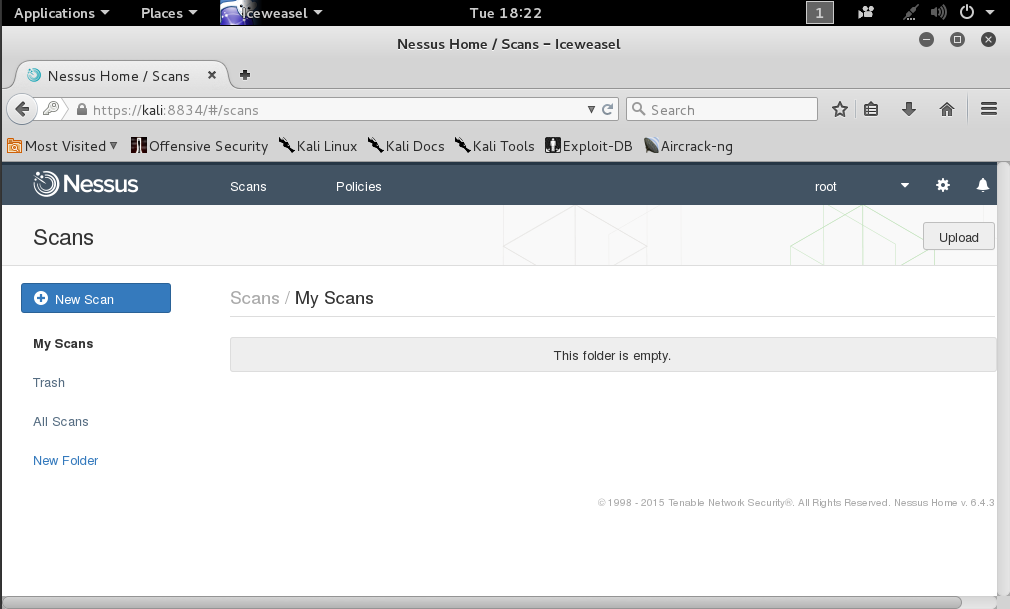
Task: Open the Places menu
Action: (169, 13)
